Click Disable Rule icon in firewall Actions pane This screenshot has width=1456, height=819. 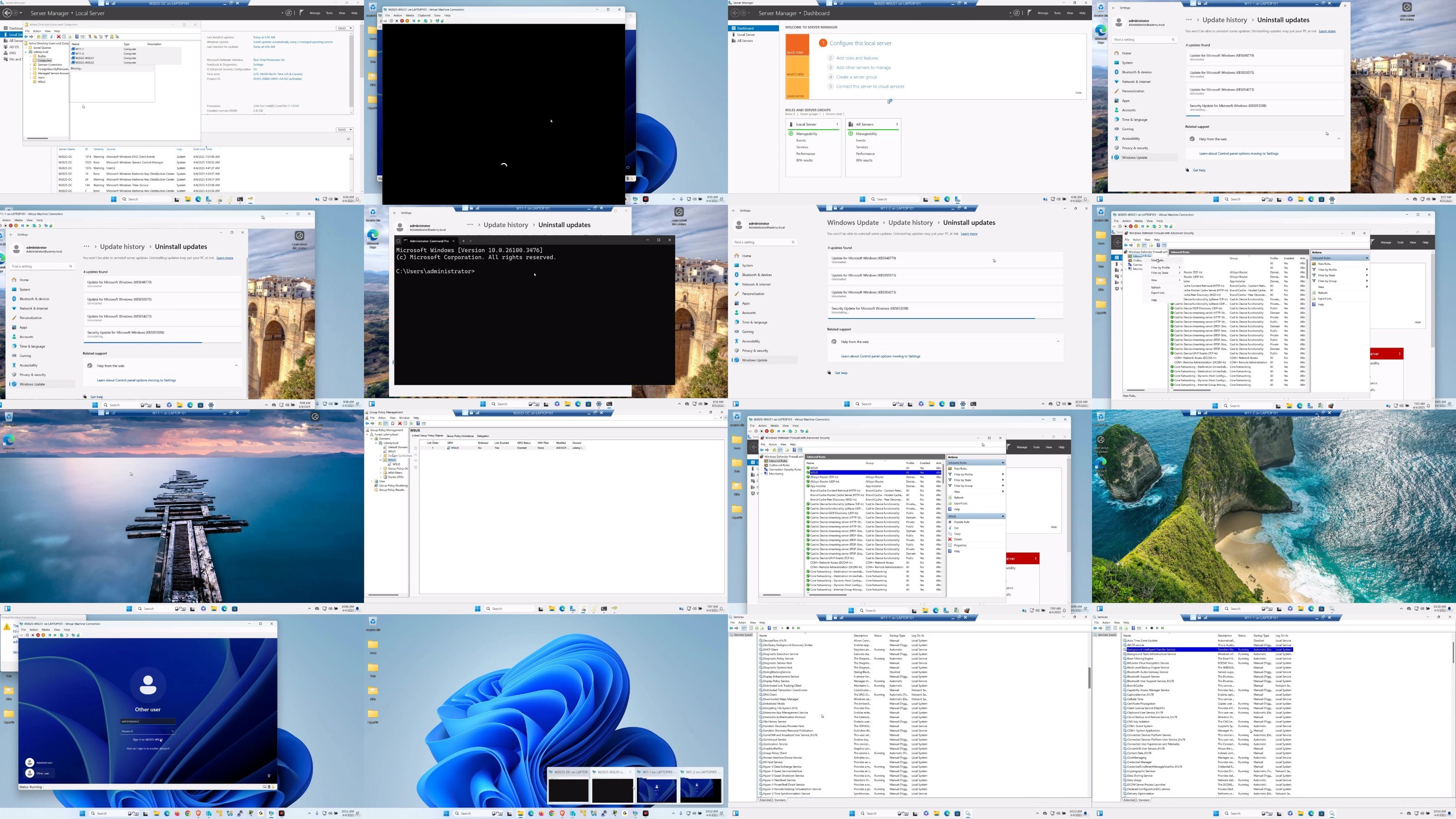point(950,522)
